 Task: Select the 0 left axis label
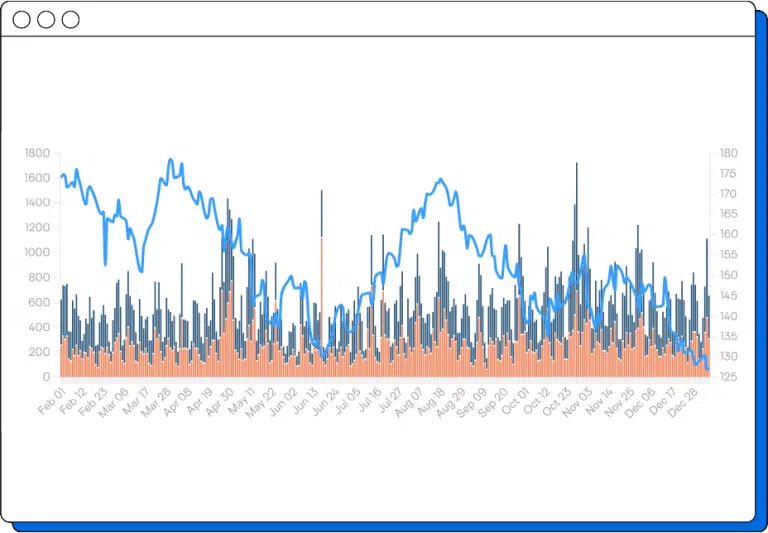pyautogui.click(x=46, y=377)
